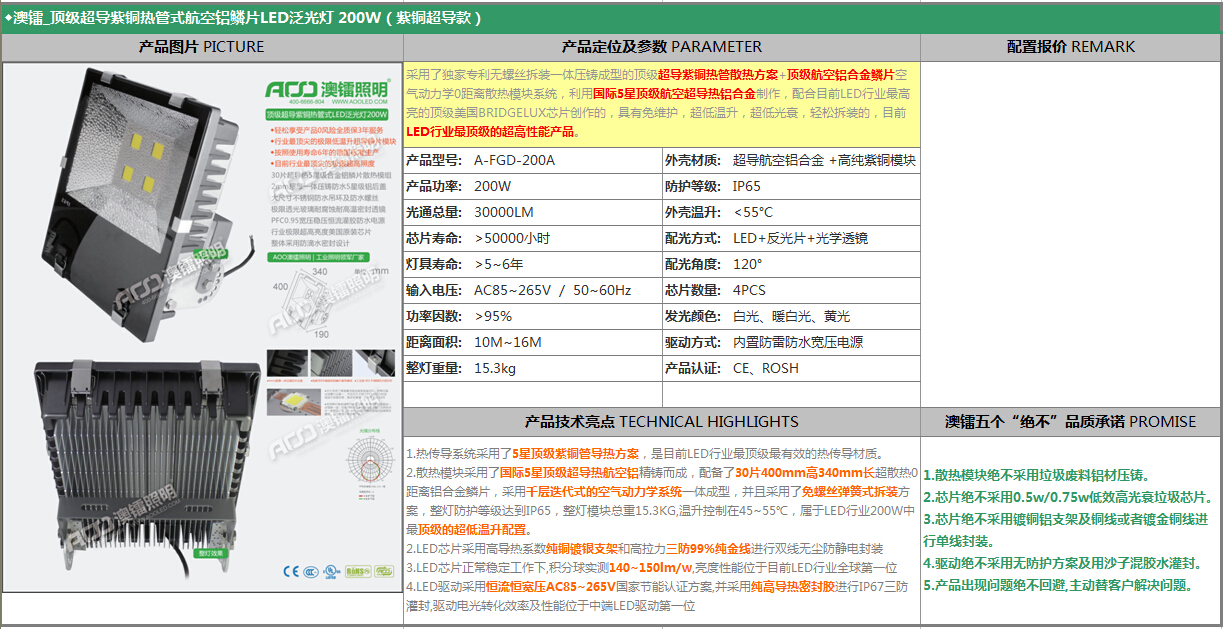Screen dimensions: 1223x629
Task: Select the 配光角度 120° cell
Action: click(791, 264)
